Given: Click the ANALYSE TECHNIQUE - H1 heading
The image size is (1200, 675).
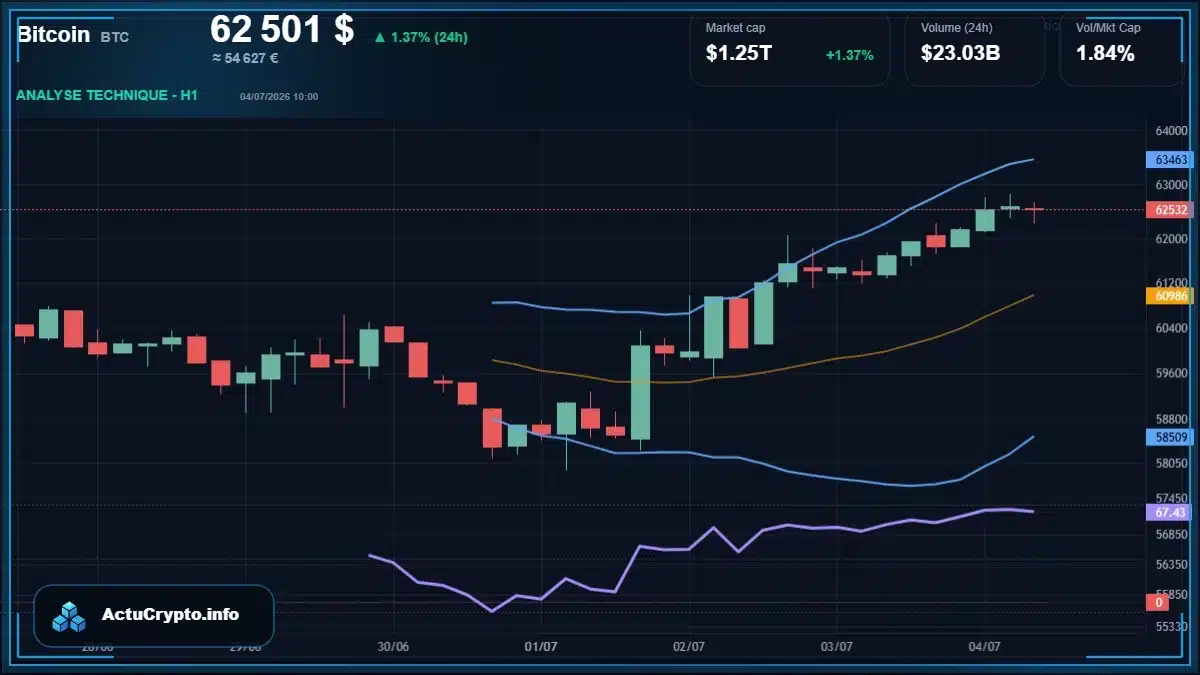Looking at the screenshot, I should pyautogui.click(x=107, y=95).
